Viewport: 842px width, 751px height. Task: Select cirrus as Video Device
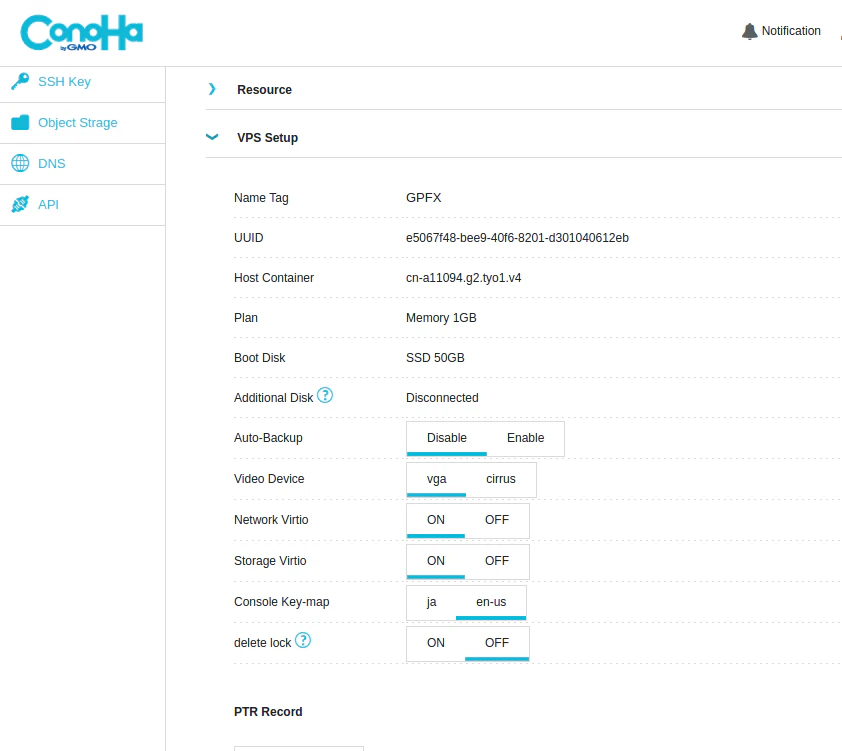point(500,479)
